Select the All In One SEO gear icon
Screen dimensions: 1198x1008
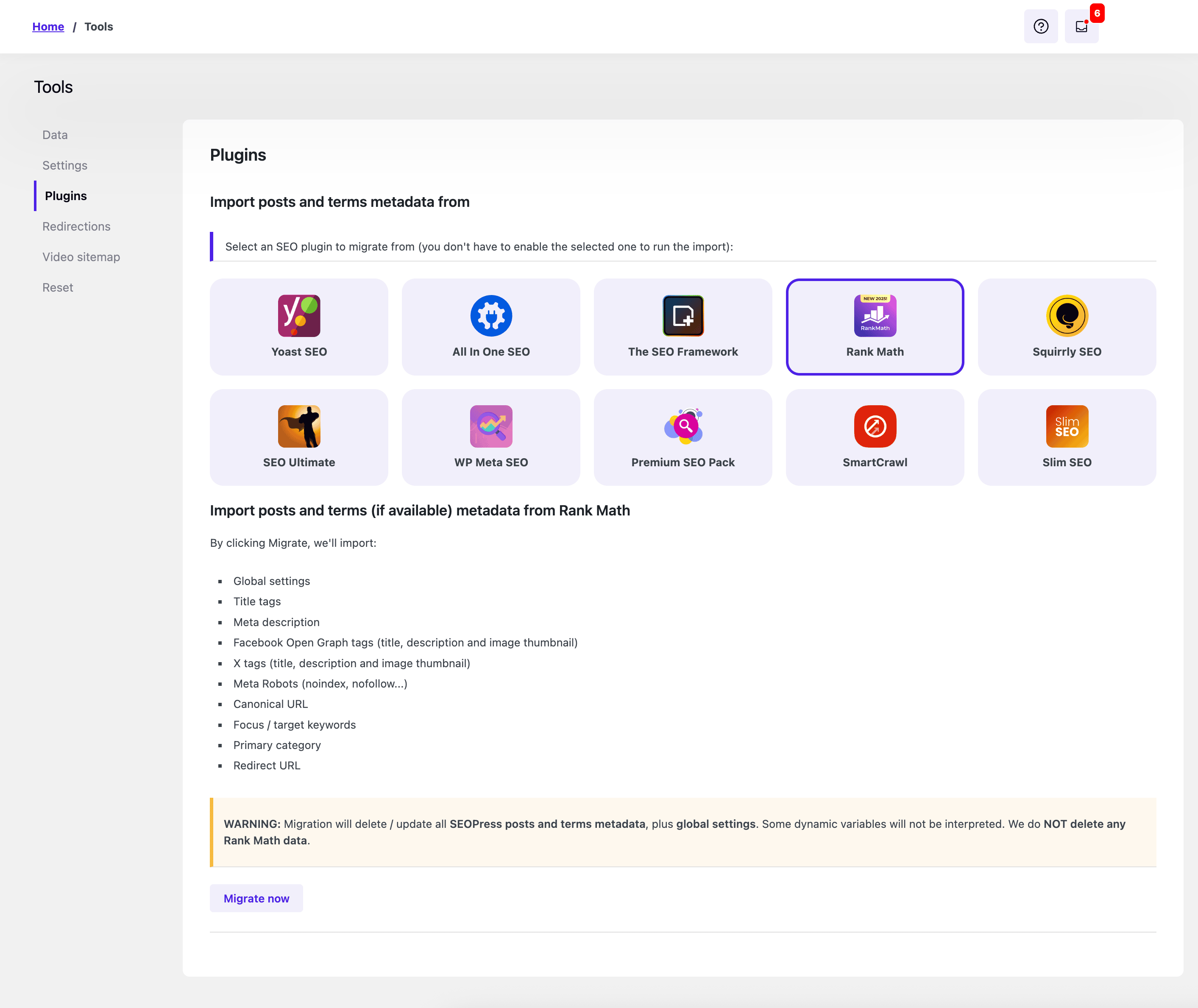click(491, 315)
